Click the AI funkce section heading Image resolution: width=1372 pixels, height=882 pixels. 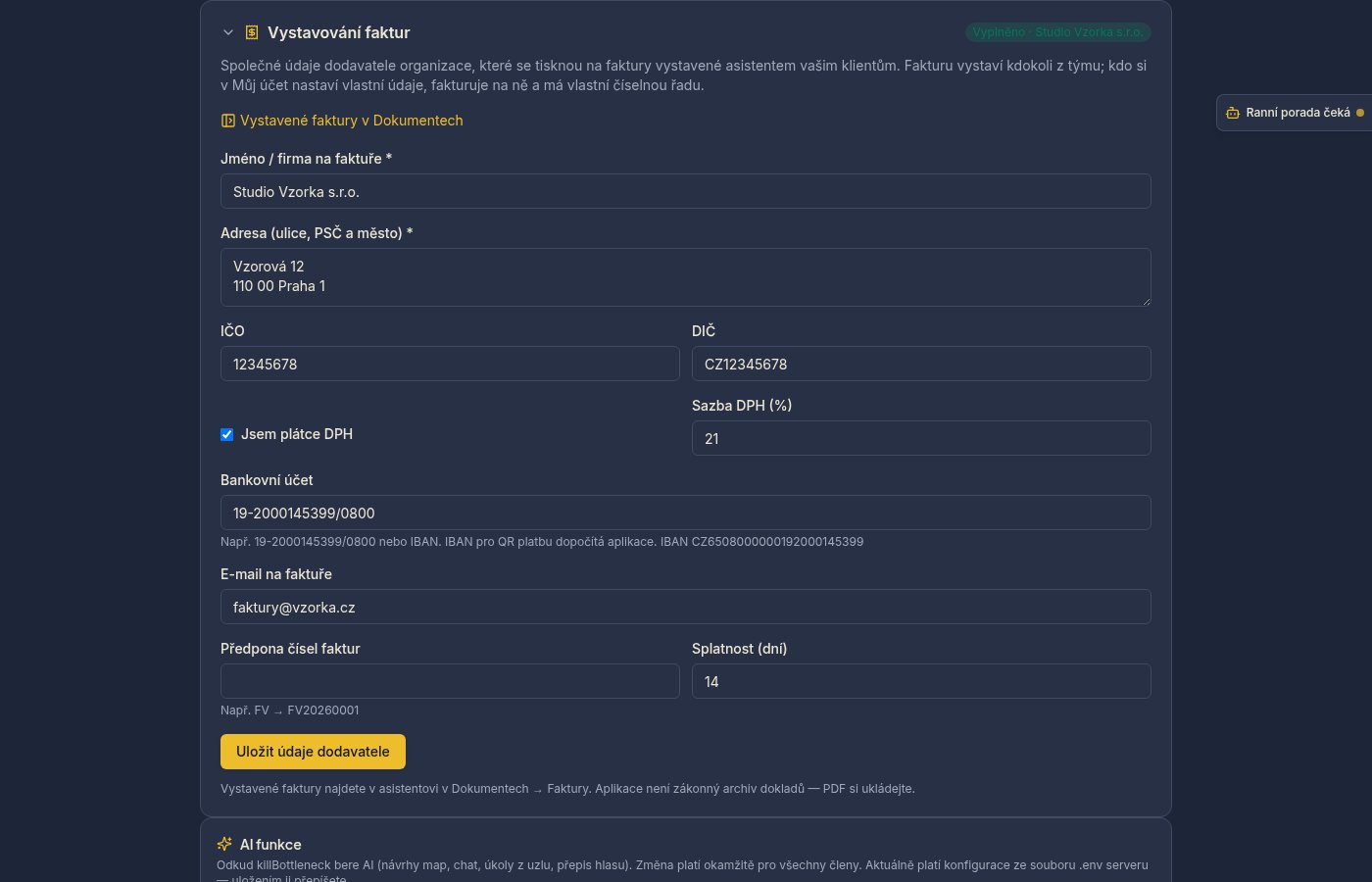tap(270, 845)
